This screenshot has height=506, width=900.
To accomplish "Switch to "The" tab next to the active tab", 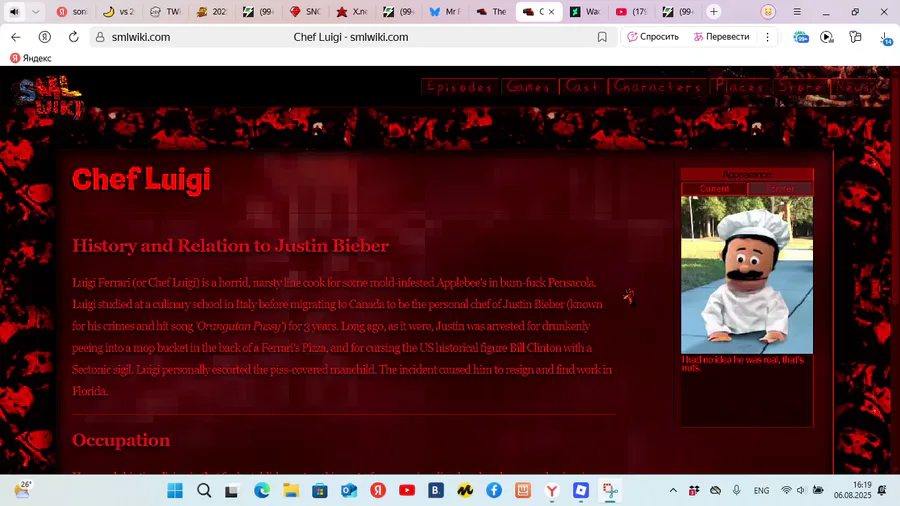I will click(491, 11).
